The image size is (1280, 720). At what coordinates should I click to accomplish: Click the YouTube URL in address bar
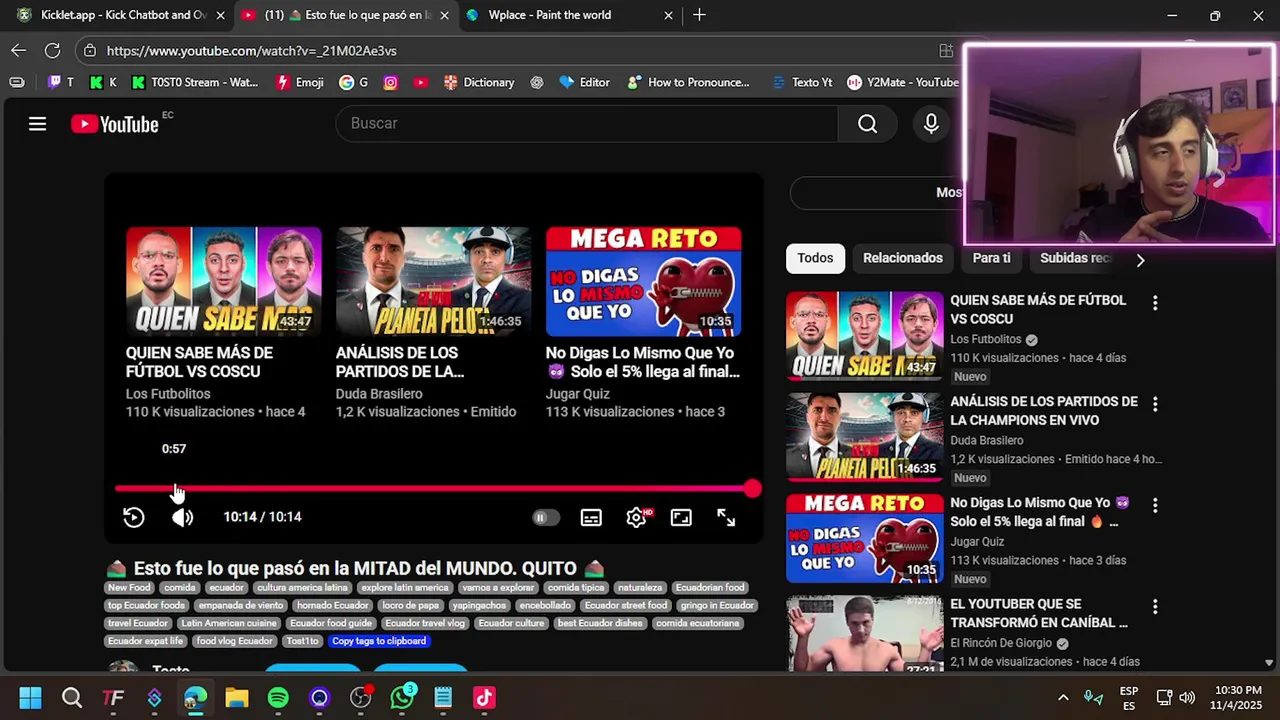click(251, 51)
